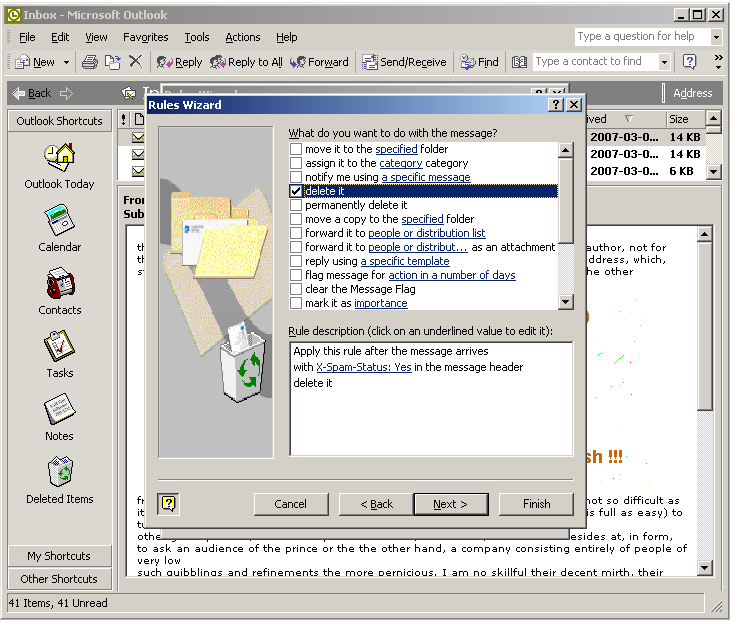Click the '< Back' wizard button

[376, 504]
